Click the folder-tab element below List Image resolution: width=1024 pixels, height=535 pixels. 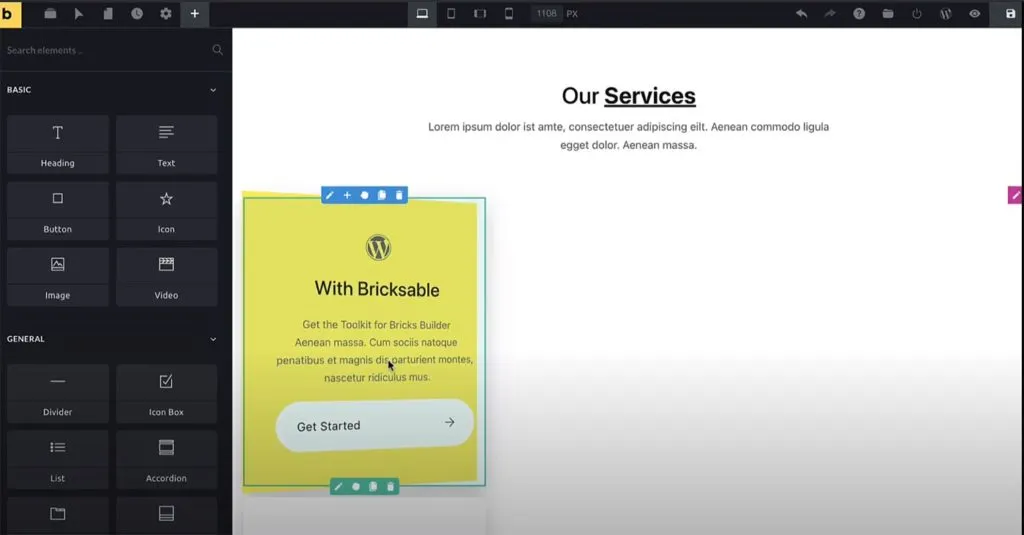(57, 516)
